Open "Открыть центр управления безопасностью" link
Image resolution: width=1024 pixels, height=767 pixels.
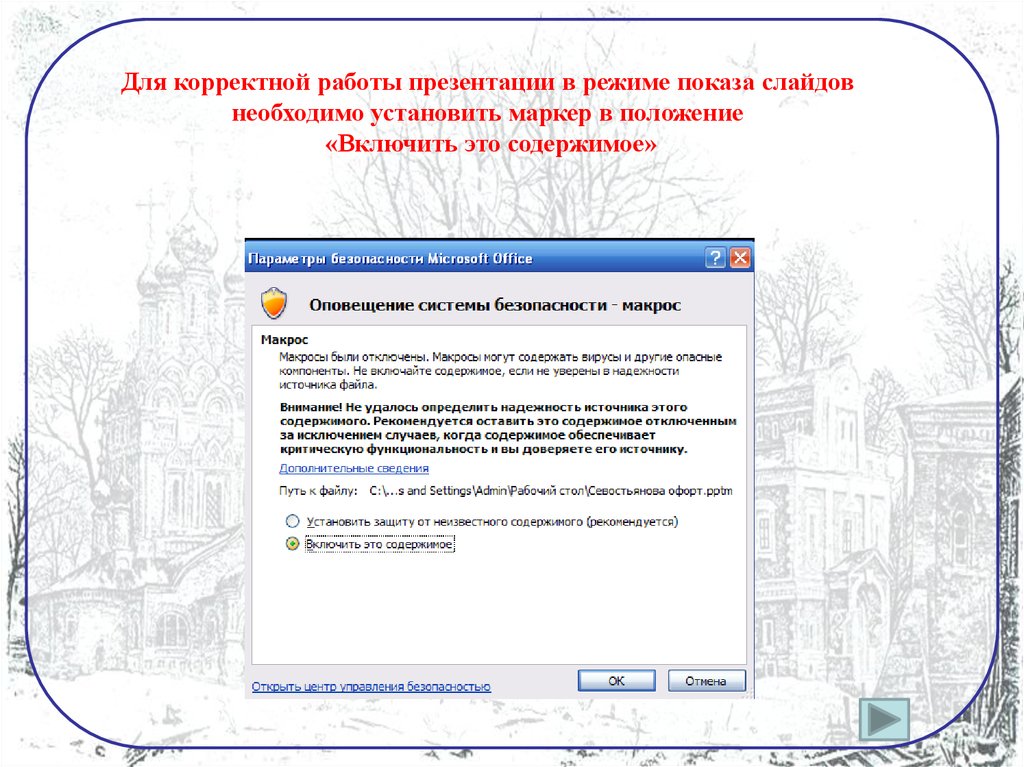pyautogui.click(x=371, y=686)
